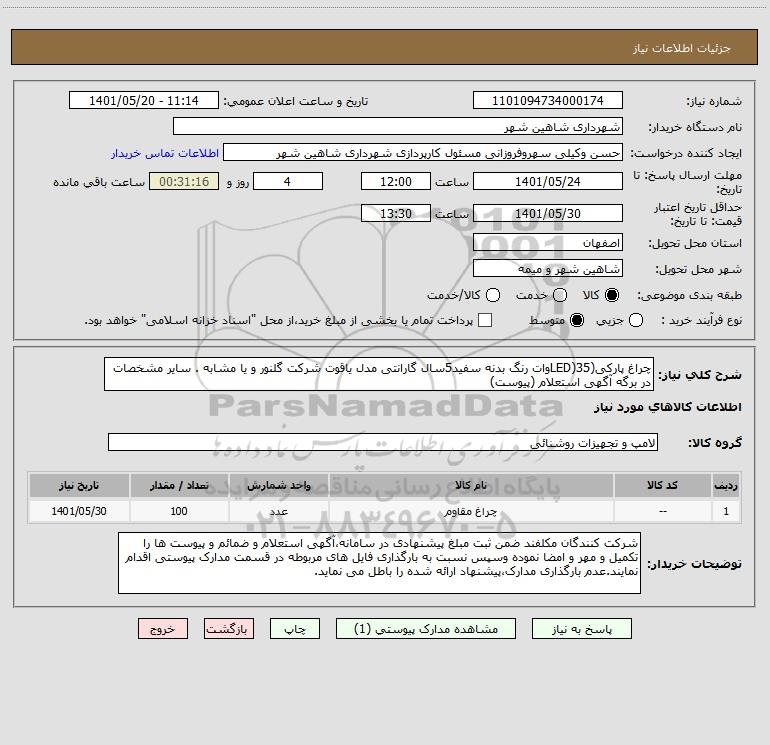The width and height of the screenshot is (770, 745).
Task: Click the remaining time countdown 00:31:16
Action: (x=184, y=181)
